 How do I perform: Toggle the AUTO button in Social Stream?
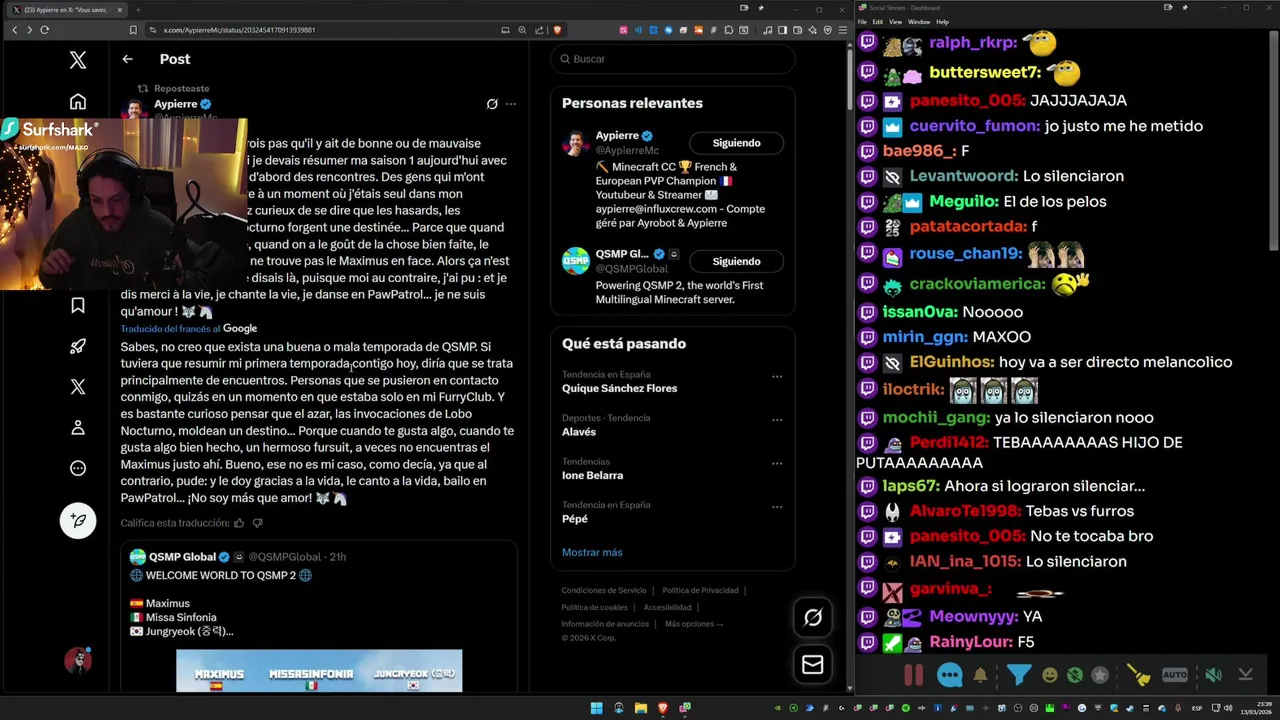(1175, 675)
